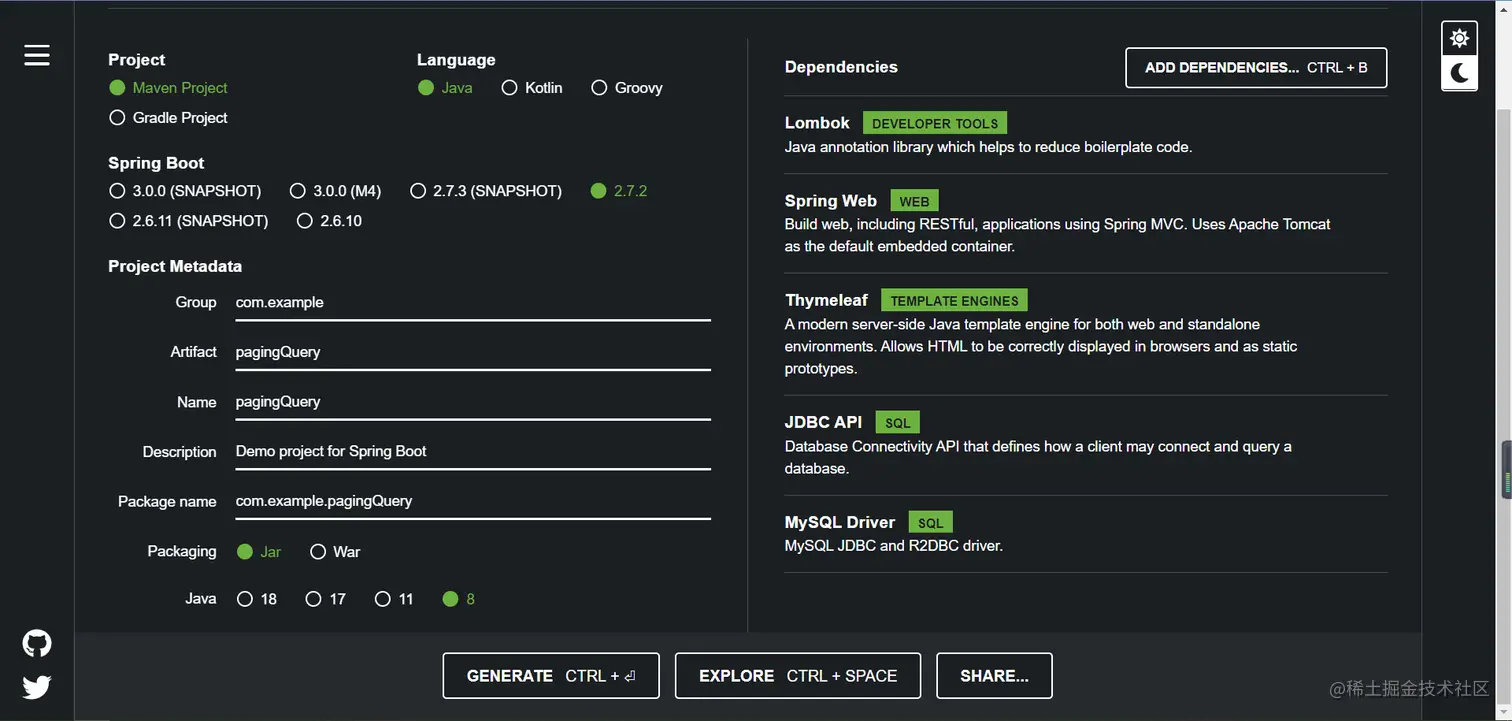Open the GitHub icon link
1512x721 pixels.
point(37,643)
